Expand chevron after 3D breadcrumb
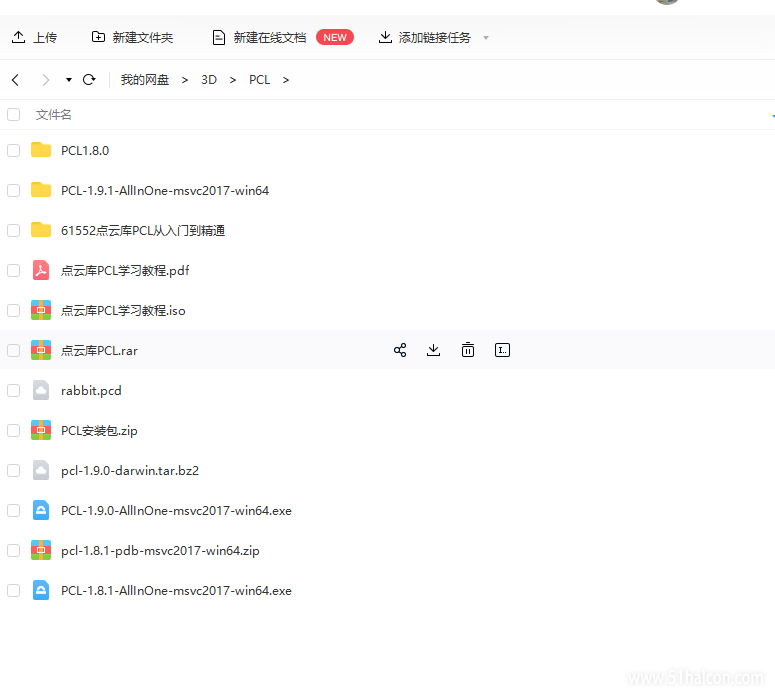The width and height of the screenshot is (775, 697). pos(233,80)
